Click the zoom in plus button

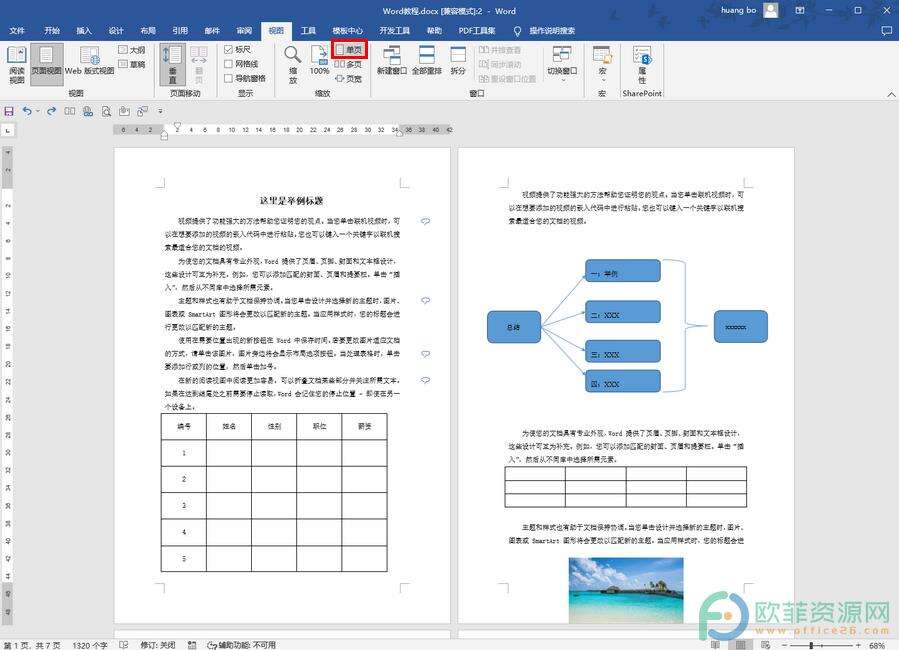point(858,645)
